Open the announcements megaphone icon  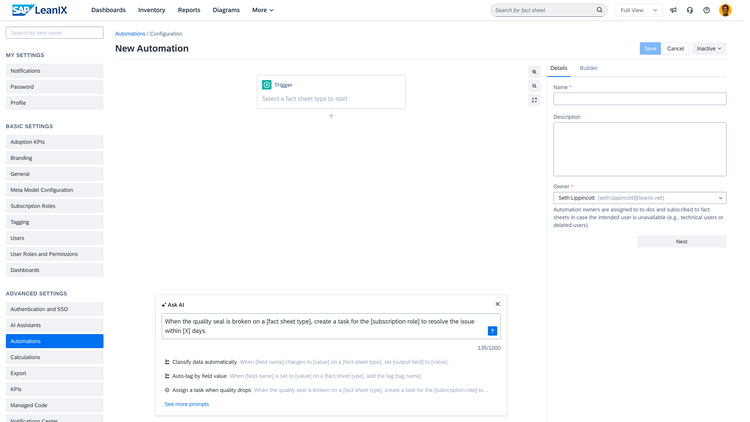[x=673, y=10]
